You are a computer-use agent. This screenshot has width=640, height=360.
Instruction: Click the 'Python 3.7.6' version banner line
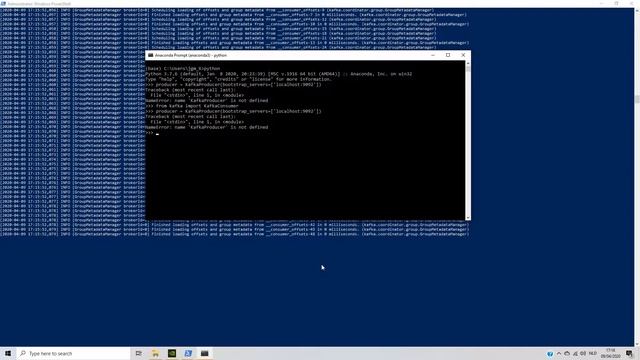pos(279,74)
